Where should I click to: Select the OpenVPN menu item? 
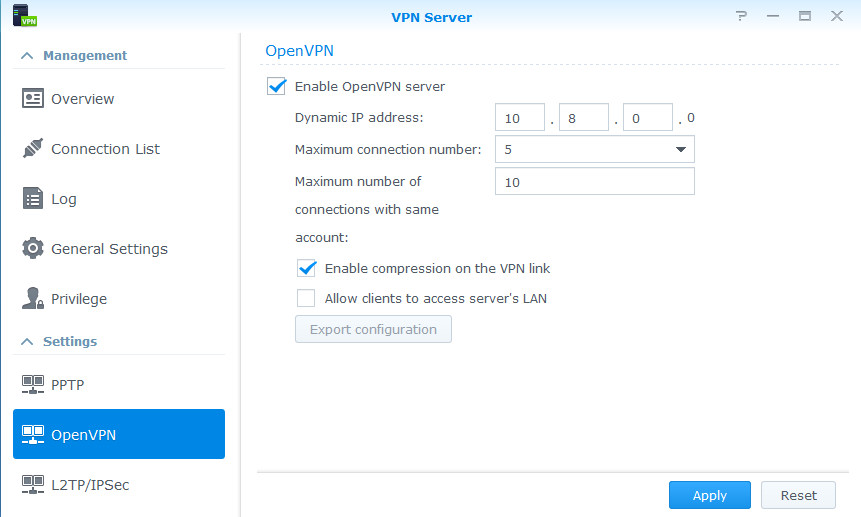[119, 434]
